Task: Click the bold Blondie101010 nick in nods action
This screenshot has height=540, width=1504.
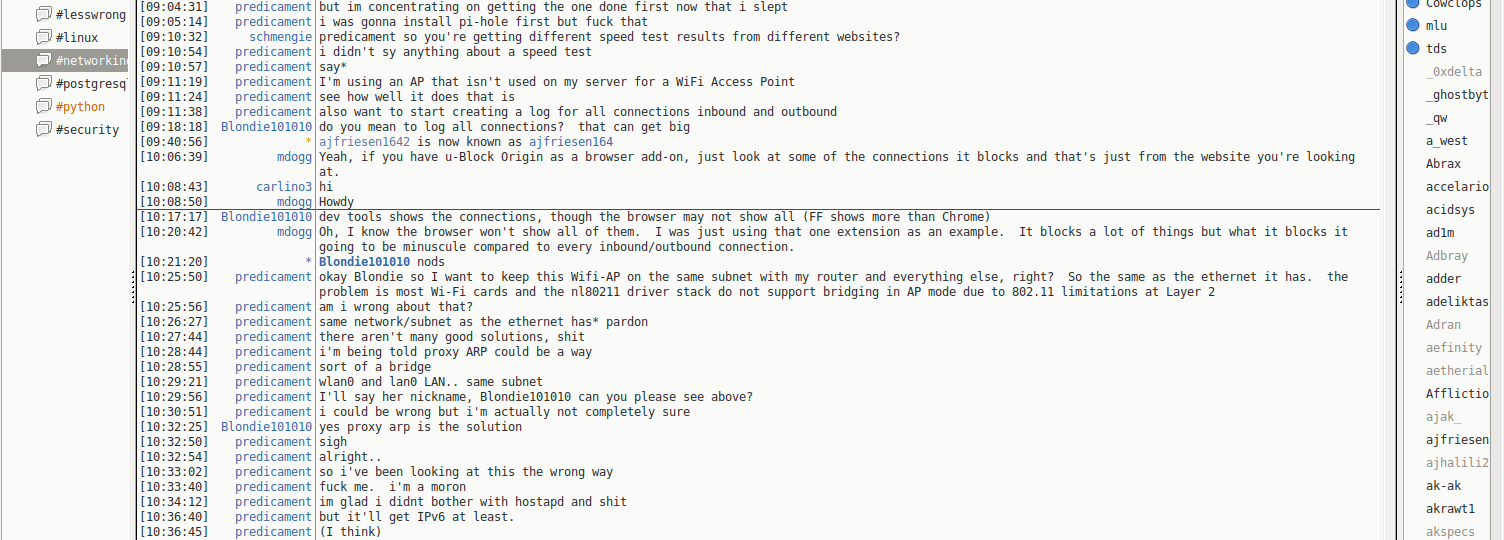Action: (364, 262)
